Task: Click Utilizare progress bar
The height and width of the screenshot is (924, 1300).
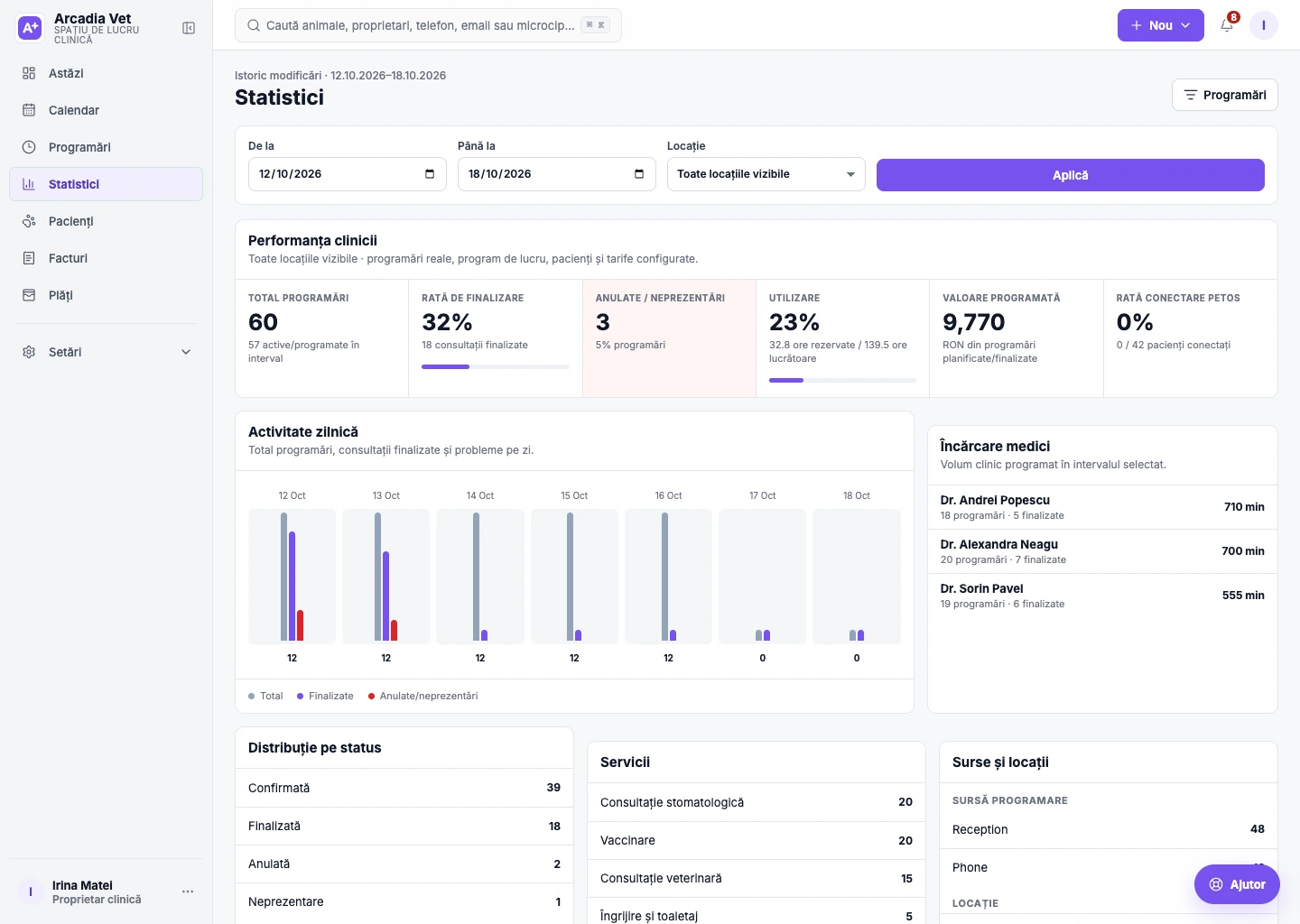Action: point(842,380)
